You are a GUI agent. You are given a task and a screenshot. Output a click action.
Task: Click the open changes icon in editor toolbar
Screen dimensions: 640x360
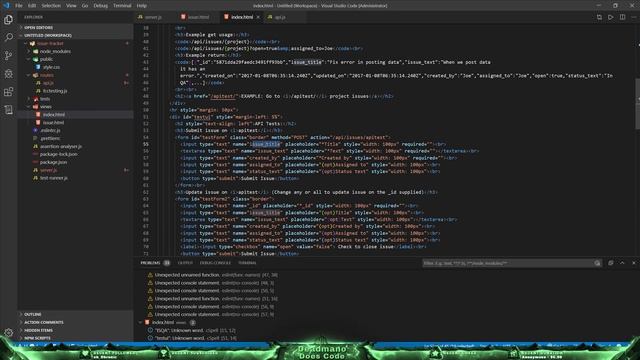[599, 17]
